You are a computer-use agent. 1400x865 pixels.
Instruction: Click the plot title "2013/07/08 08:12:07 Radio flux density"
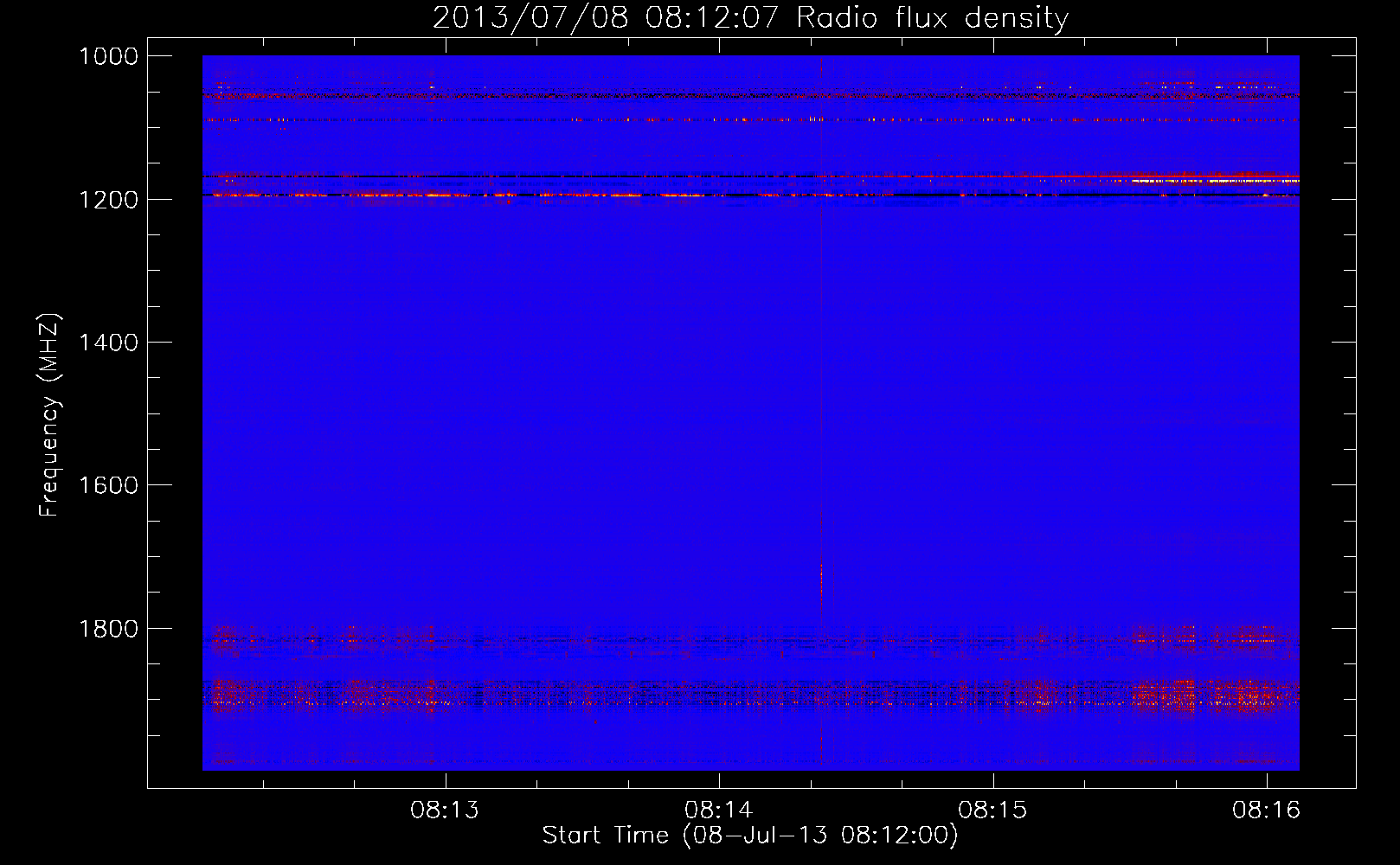click(x=750, y=17)
